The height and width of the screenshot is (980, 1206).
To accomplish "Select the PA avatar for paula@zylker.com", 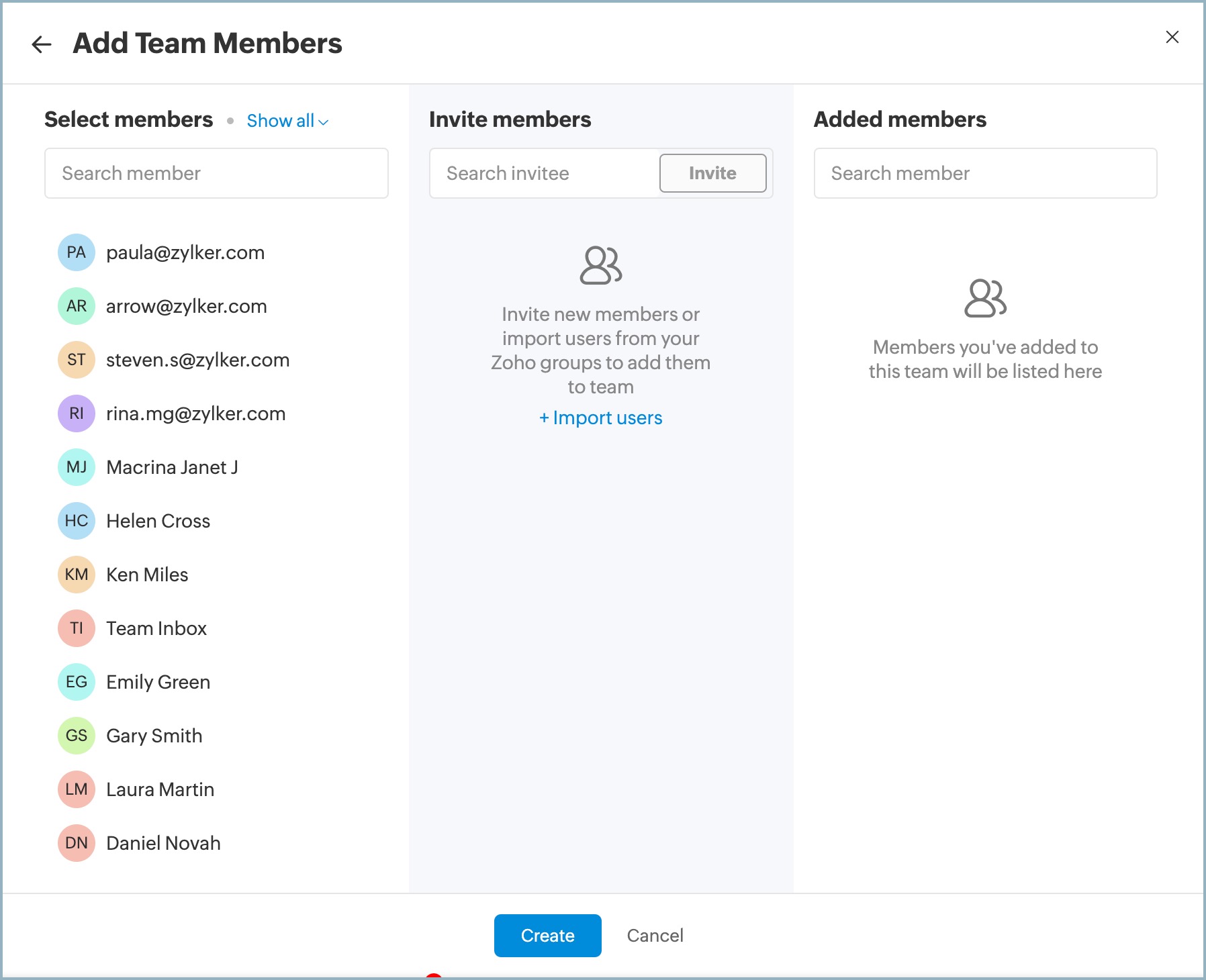I will click(x=77, y=252).
